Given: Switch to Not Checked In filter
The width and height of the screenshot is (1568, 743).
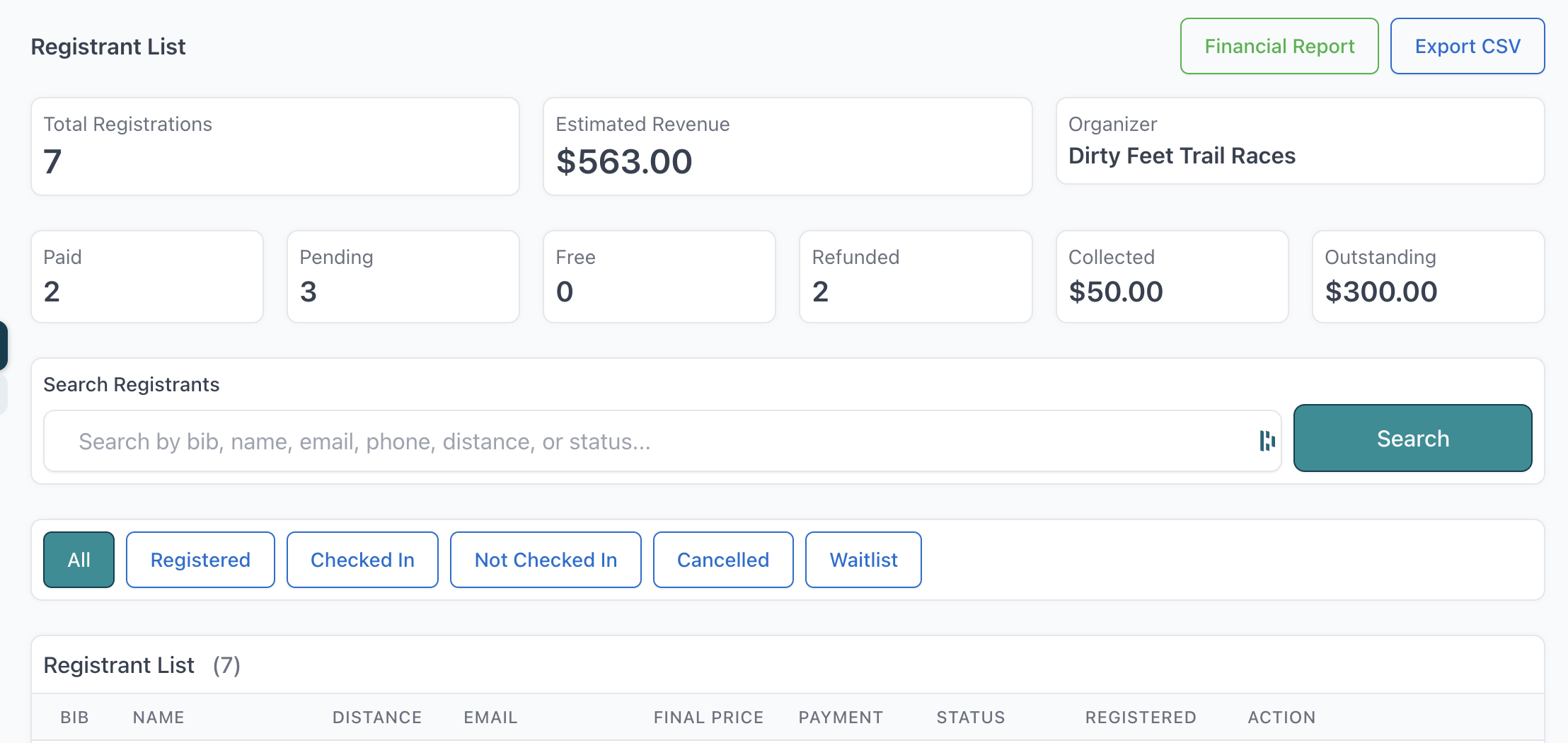Looking at the screenshot, I should point(546,560).
